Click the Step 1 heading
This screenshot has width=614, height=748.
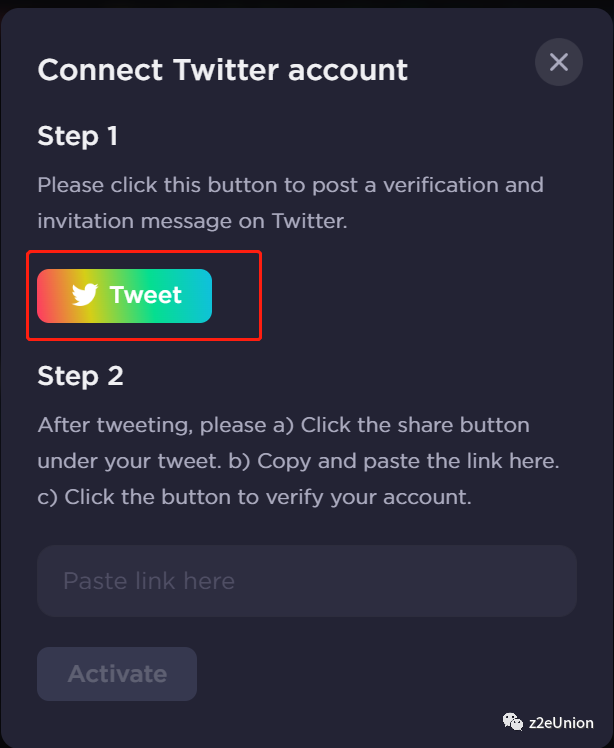point(77,136)
